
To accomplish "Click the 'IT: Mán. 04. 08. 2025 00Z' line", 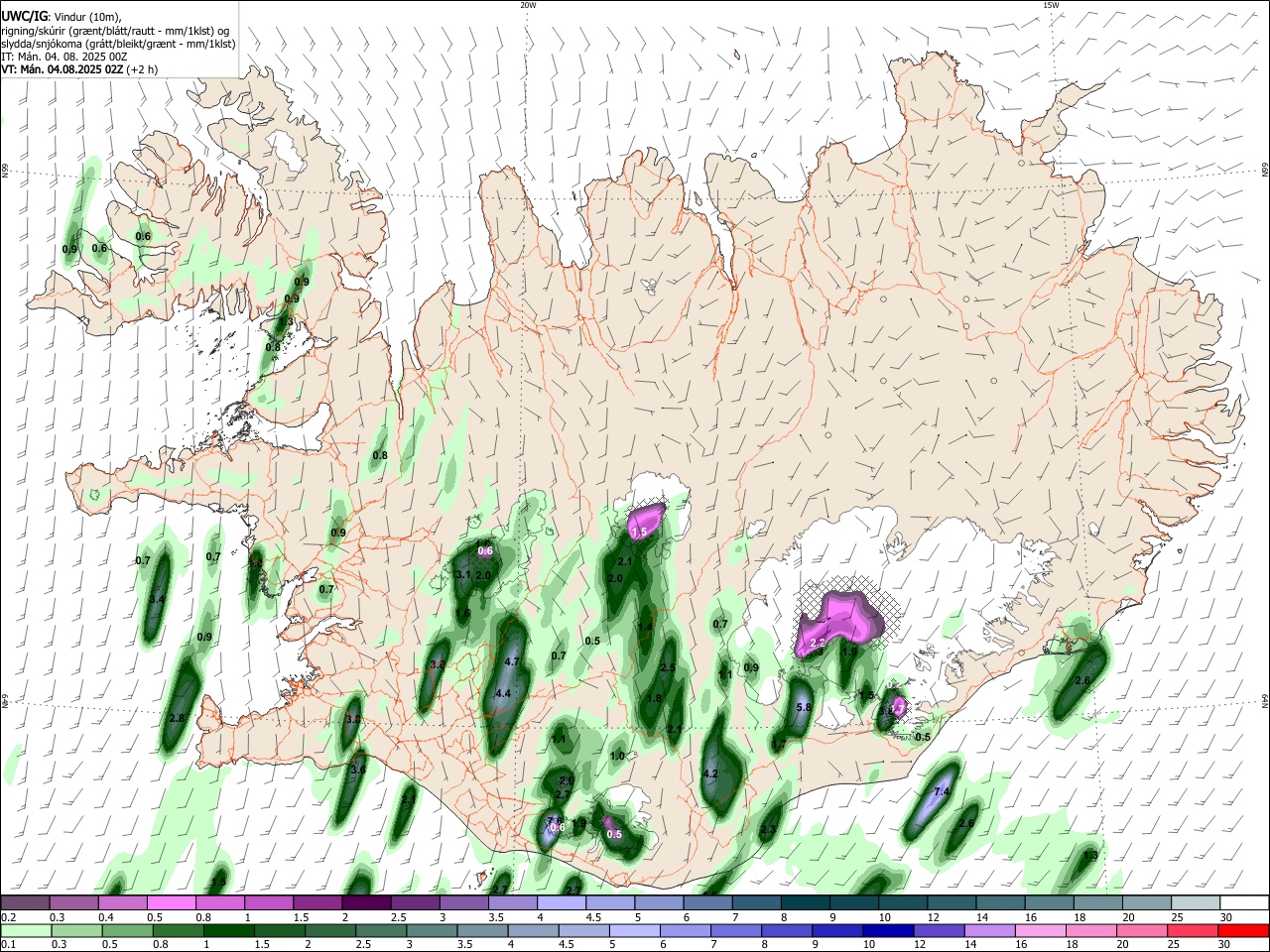I will (63, 57).
